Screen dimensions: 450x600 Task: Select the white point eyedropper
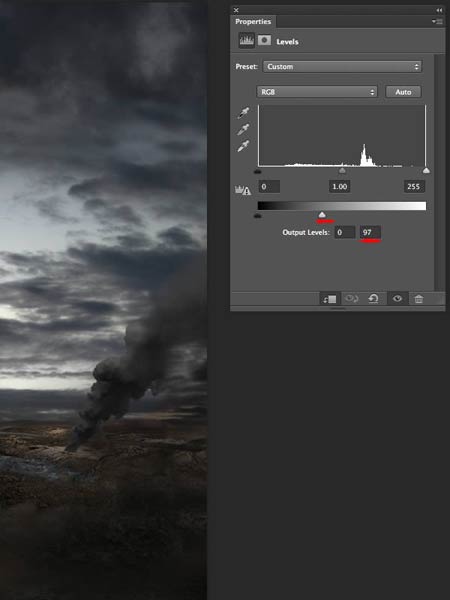click(x=243, y=146)
